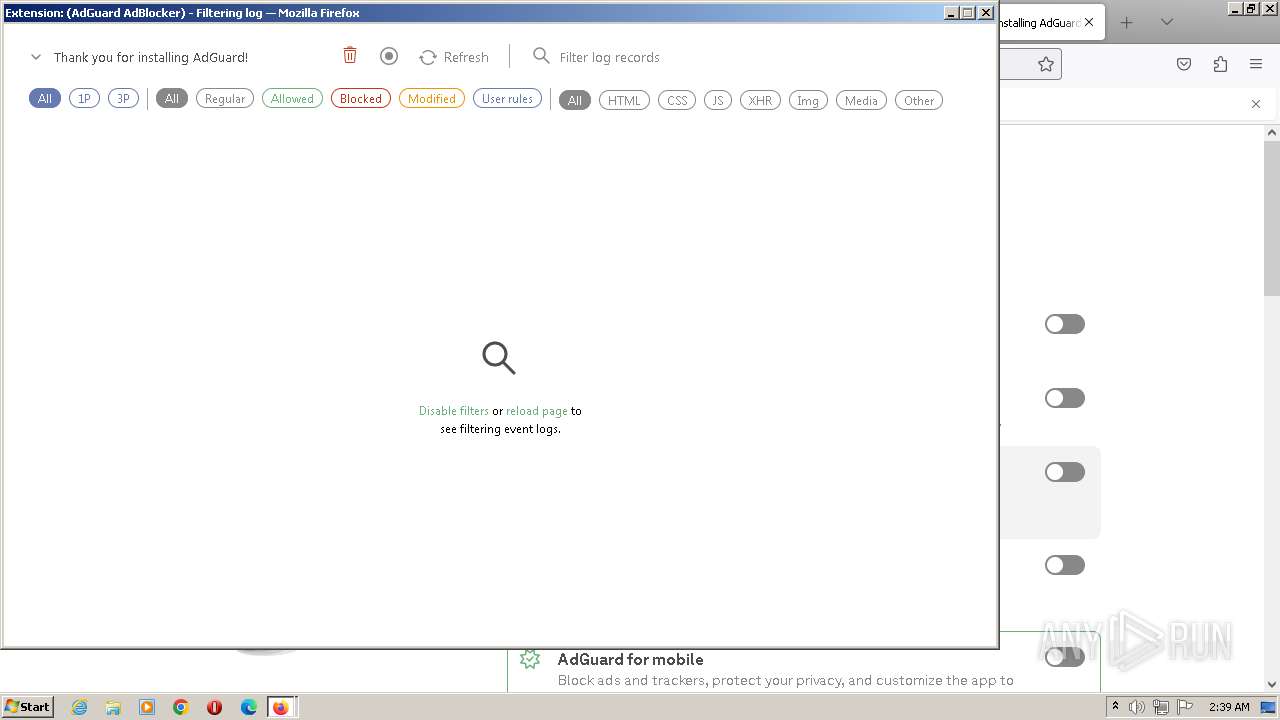Click the Refresh button in filtering log
Screen dimensions: 1280x720
pyautogui.click(x=454, y=57)
